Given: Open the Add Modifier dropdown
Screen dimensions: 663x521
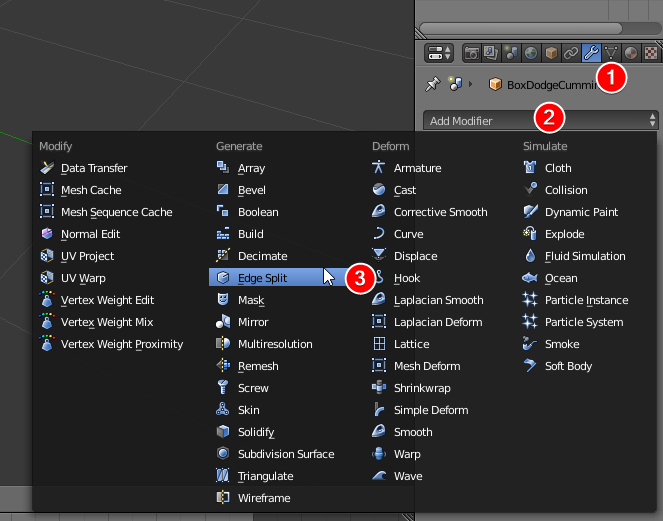Looking at the screenshot, I should pos(541,121).
